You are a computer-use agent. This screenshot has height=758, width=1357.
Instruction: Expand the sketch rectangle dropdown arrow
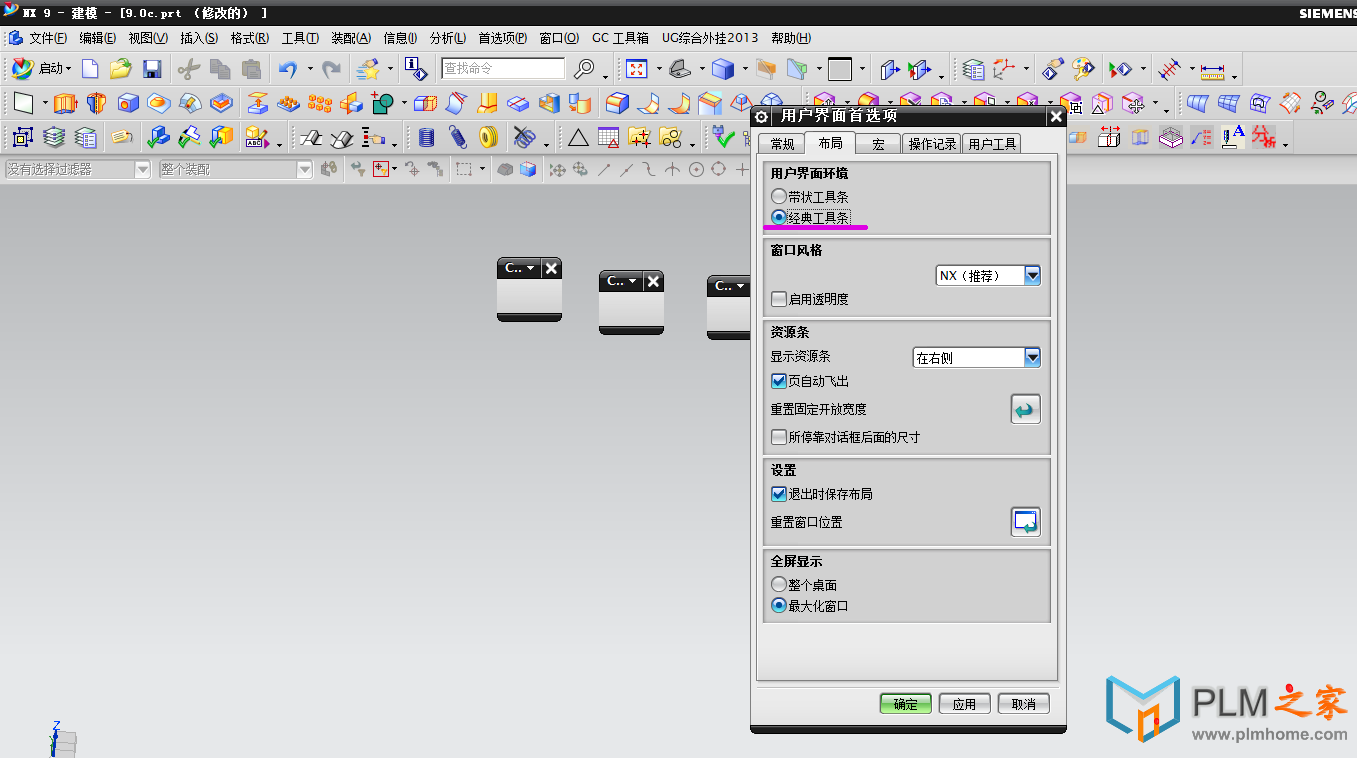(45, 103)
